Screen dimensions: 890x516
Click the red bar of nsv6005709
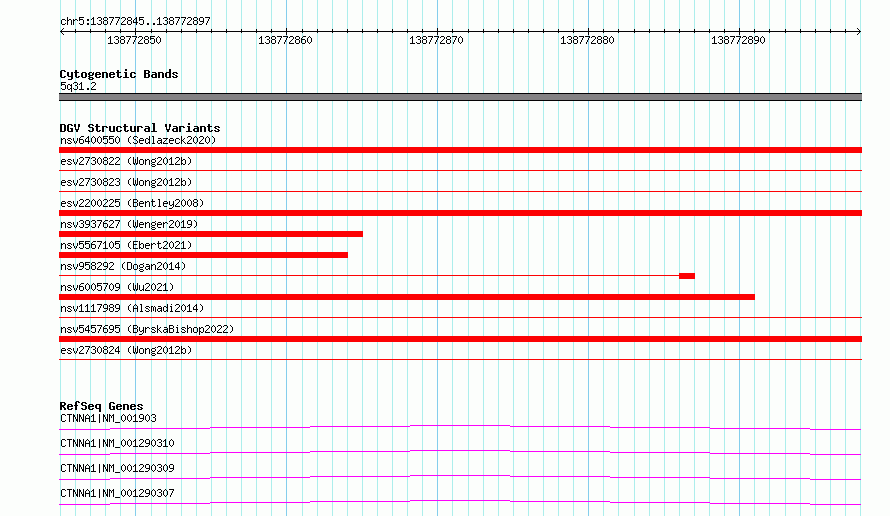pos(407,297)
